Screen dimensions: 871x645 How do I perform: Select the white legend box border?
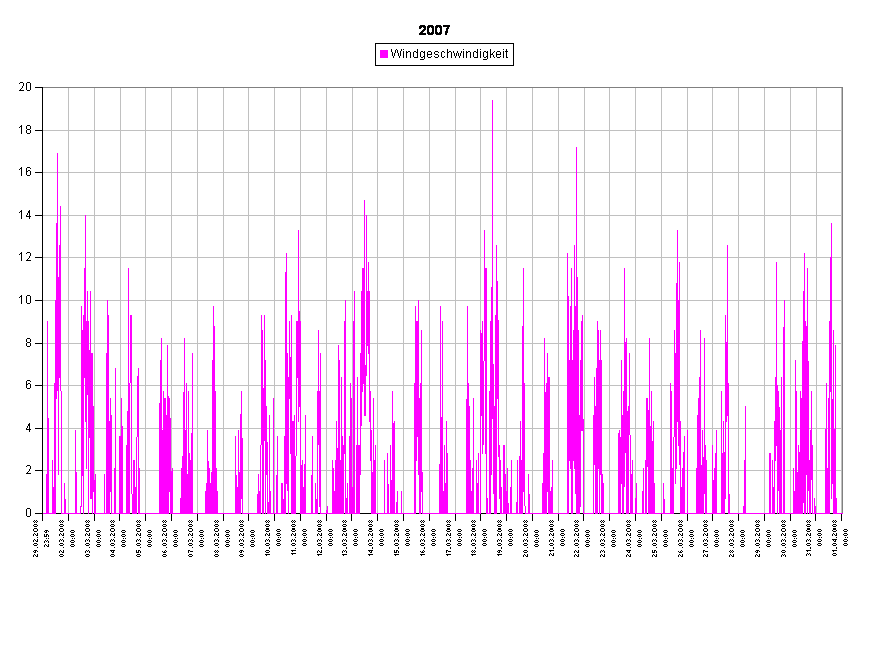(x=511, y=54)
